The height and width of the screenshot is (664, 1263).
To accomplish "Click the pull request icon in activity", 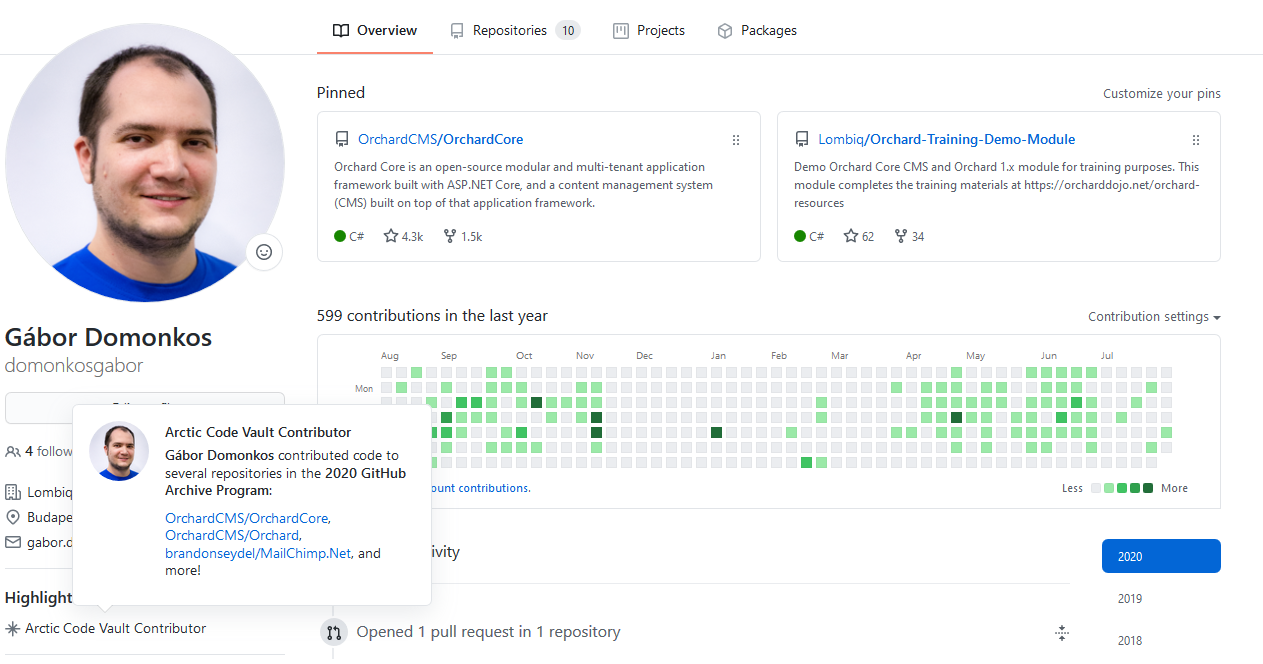I will tap(334, 633).
